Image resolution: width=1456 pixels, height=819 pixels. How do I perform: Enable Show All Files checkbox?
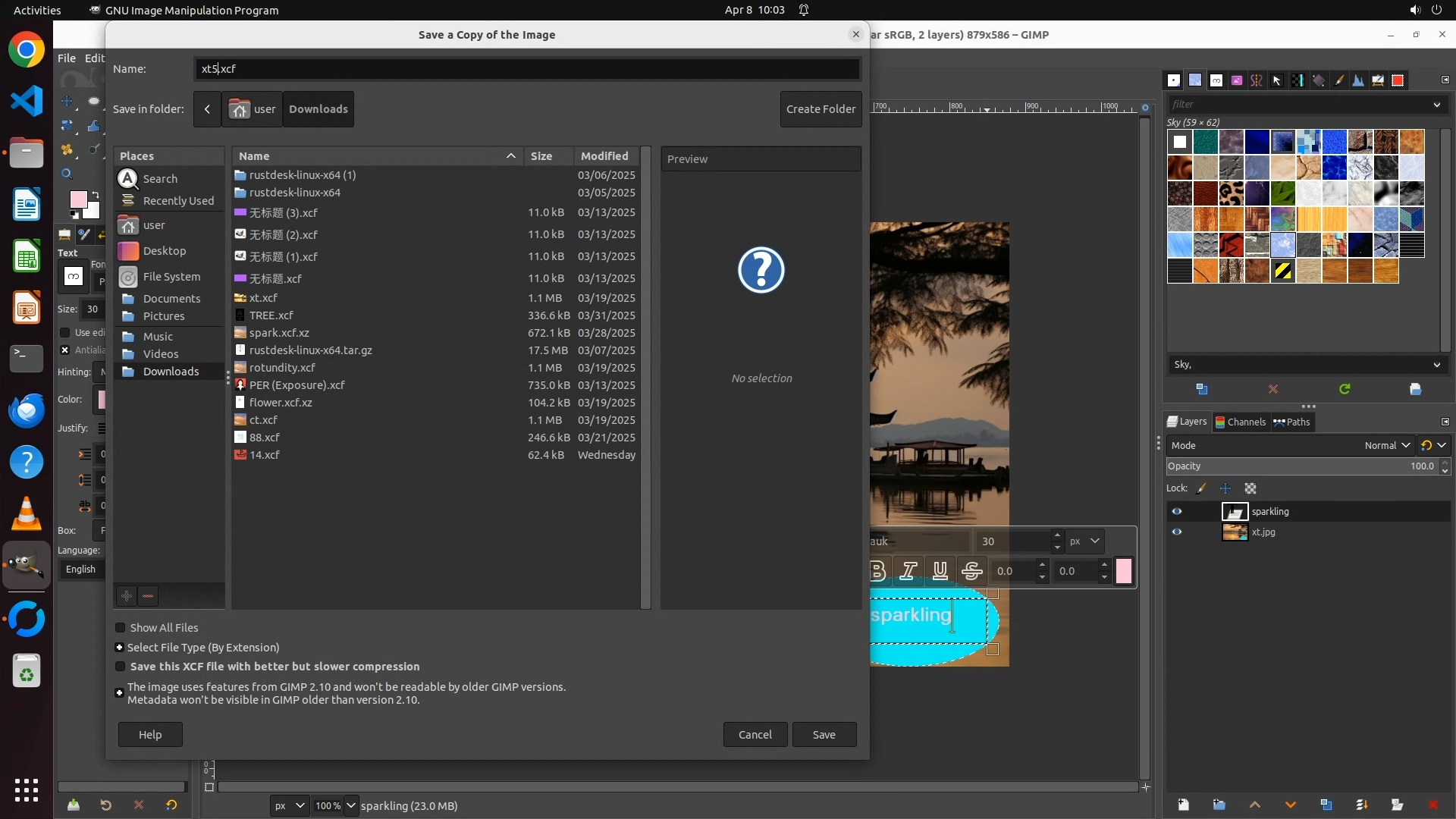(120, 628)
